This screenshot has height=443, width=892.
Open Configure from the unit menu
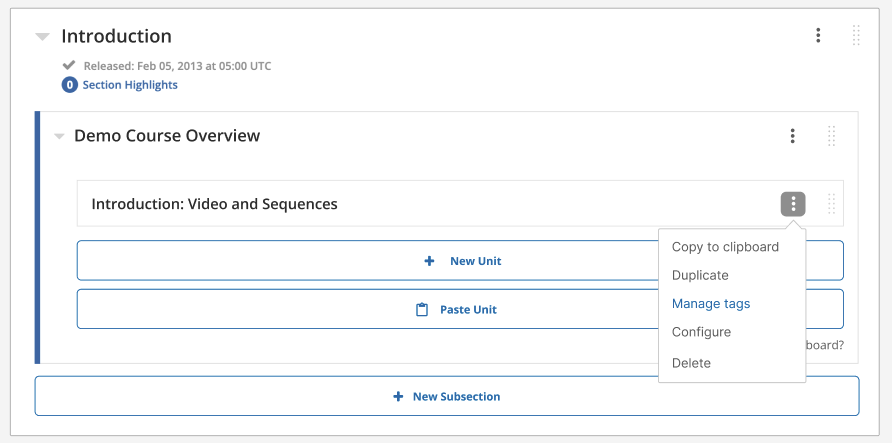[x=701, y=332]
